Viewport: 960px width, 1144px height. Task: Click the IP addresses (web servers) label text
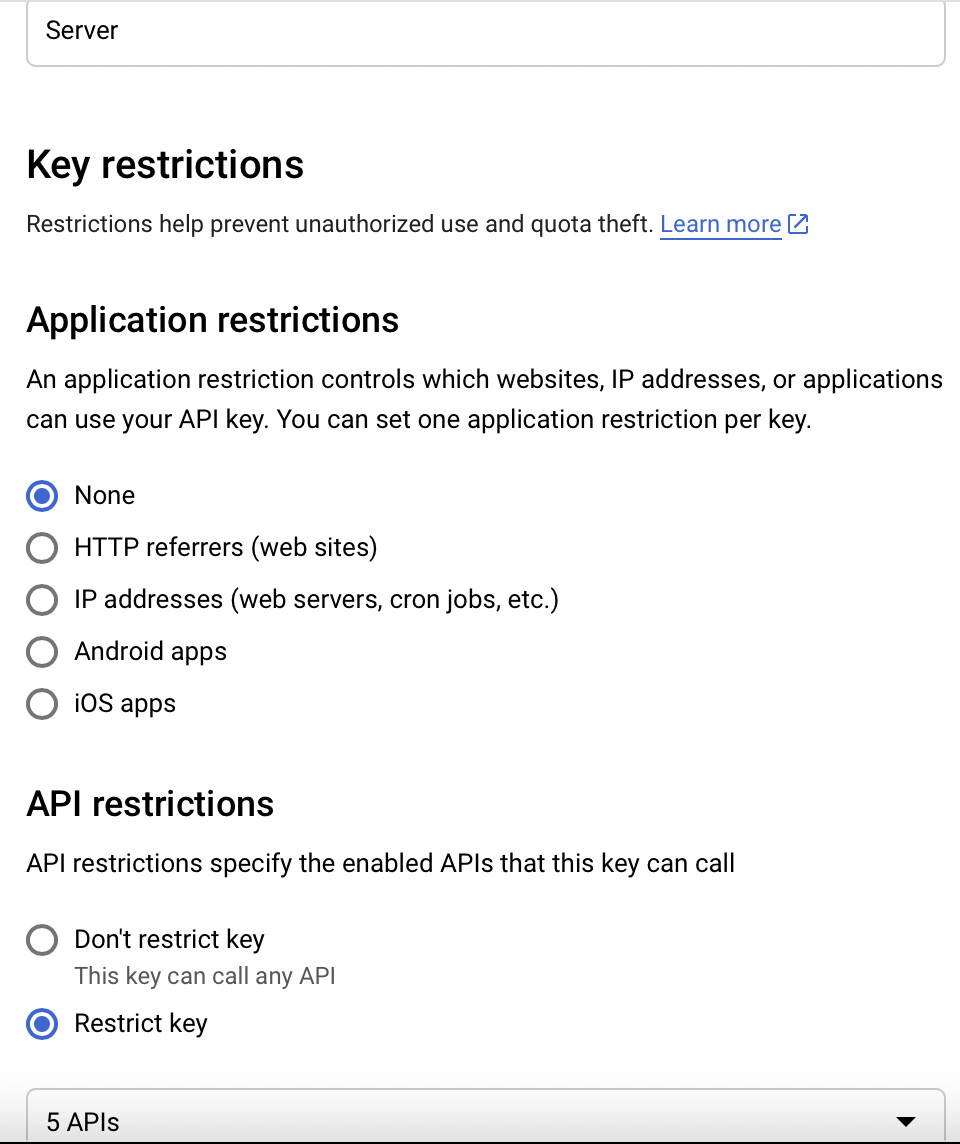317,600
